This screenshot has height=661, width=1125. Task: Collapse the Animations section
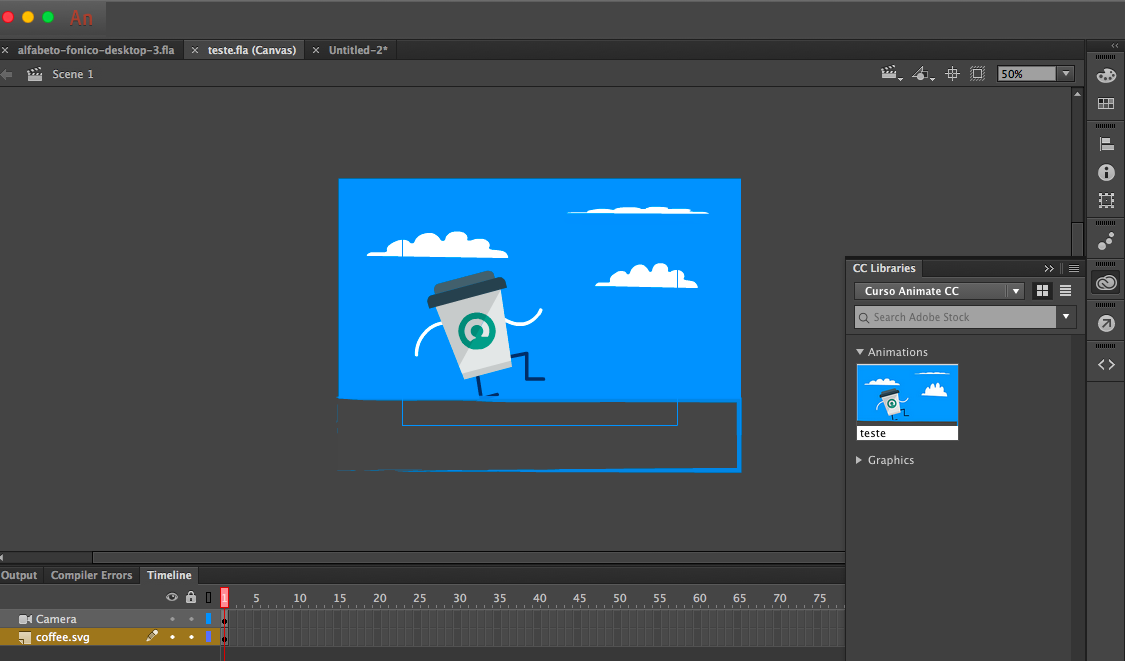pos(860,352)
